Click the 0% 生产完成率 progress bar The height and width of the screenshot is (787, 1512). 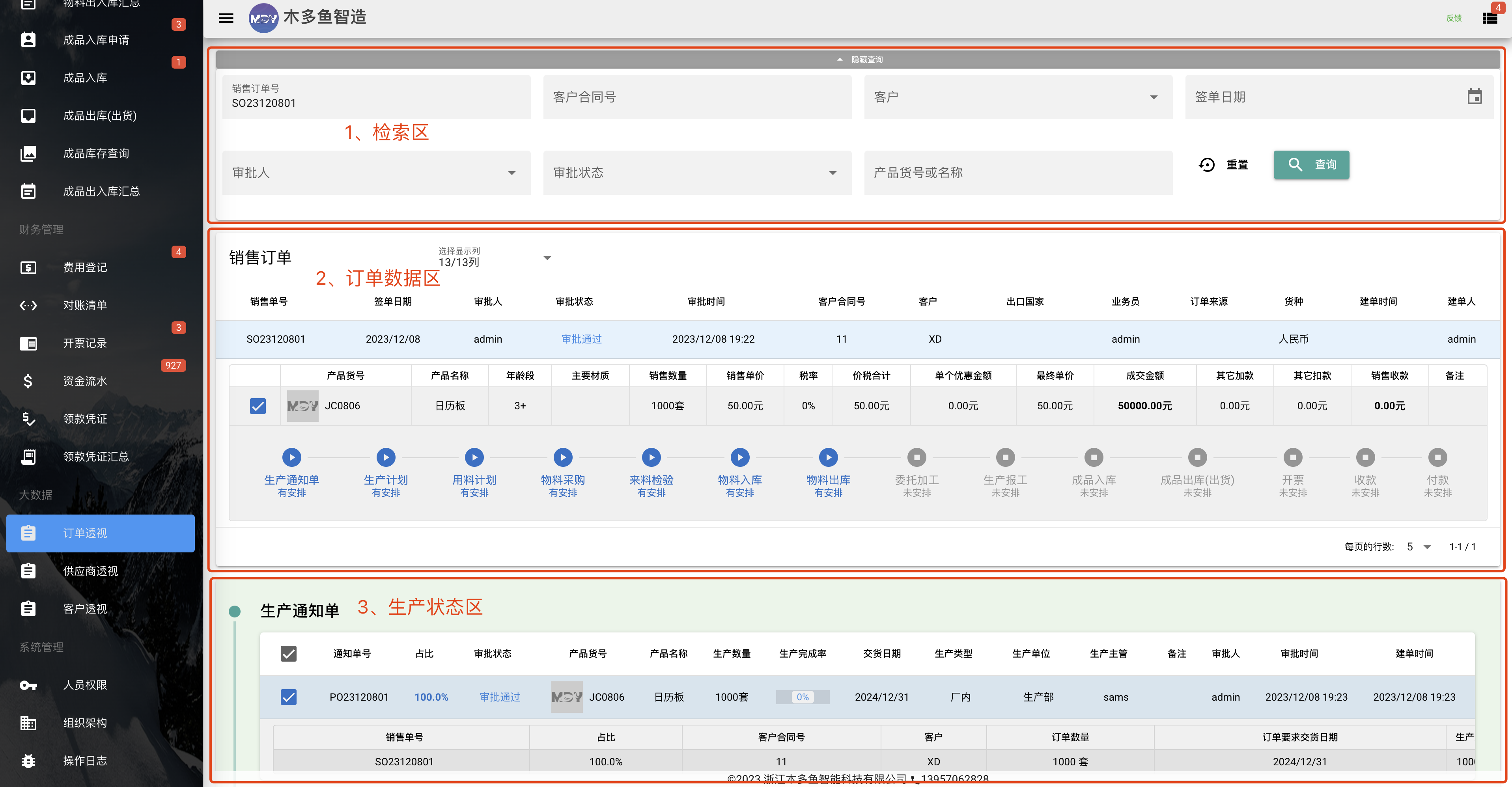pos(803,697)
